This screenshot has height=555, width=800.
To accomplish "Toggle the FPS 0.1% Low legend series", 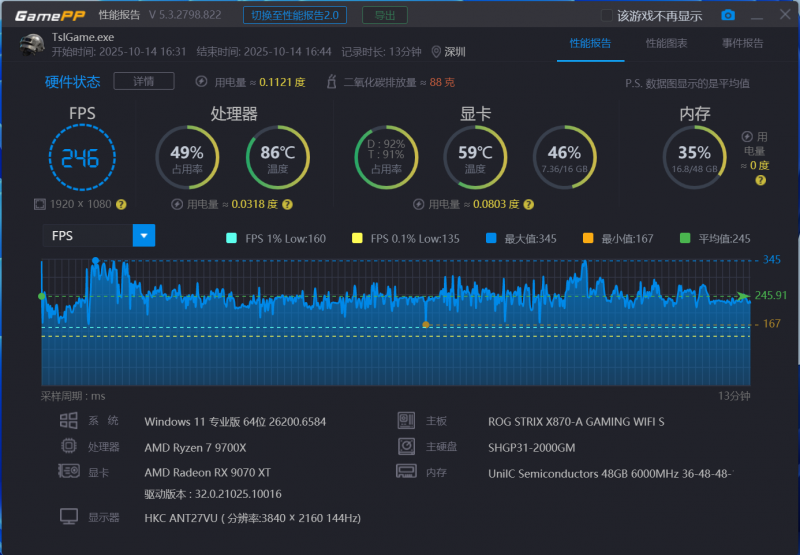I will (x=357, y=238).
